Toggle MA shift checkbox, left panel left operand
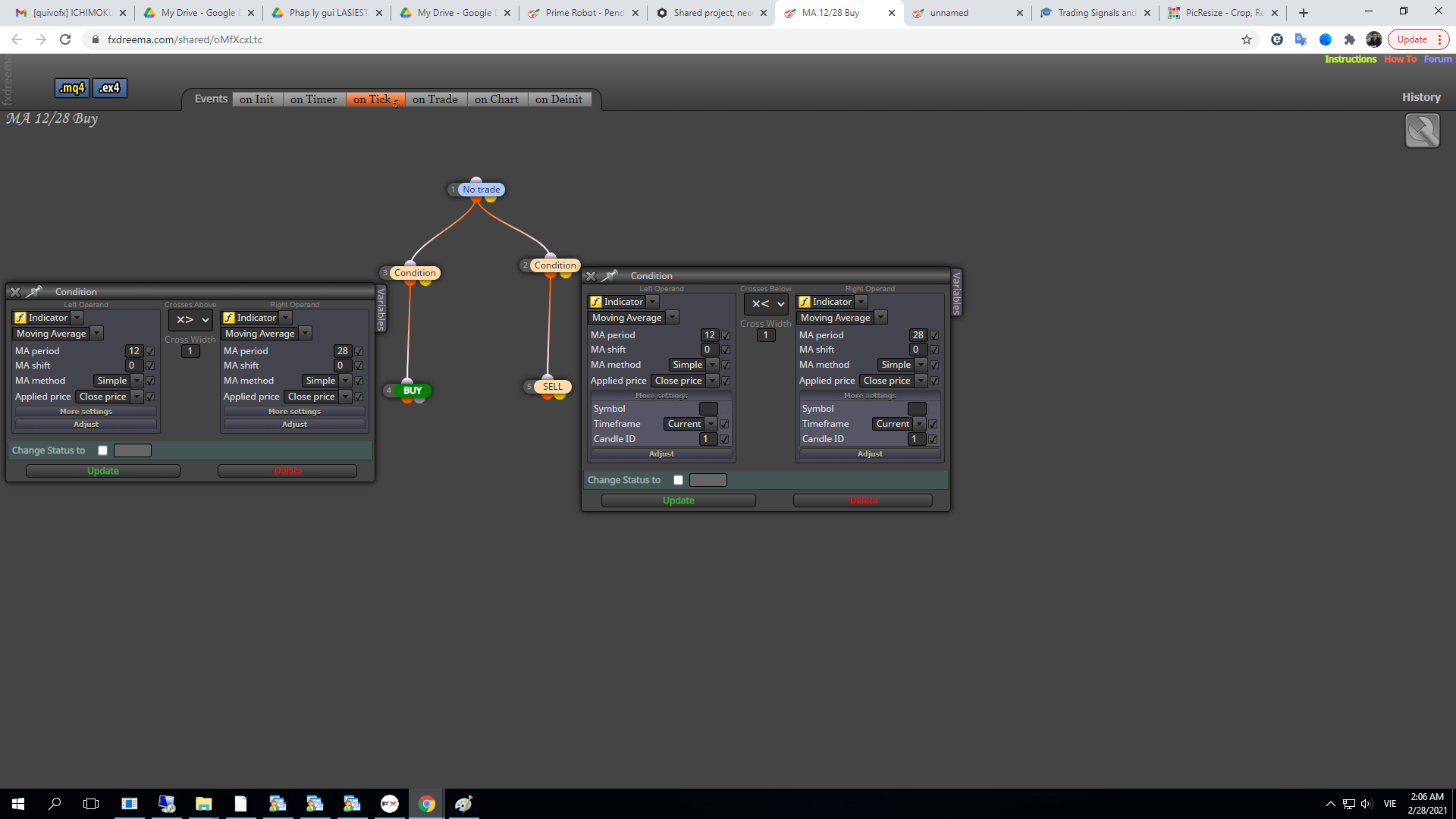The image size is (1456, 819). tap(150, 366)
